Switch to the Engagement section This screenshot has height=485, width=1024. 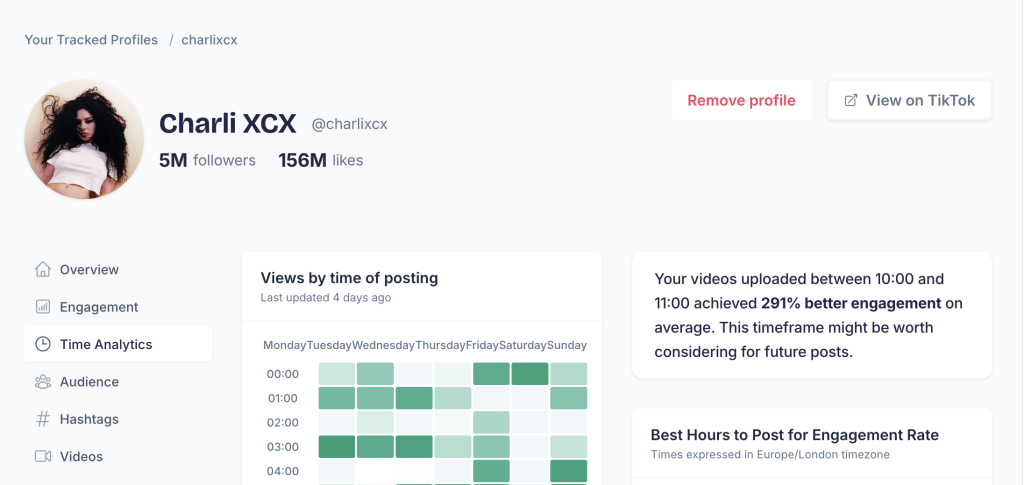coord(99,307)
